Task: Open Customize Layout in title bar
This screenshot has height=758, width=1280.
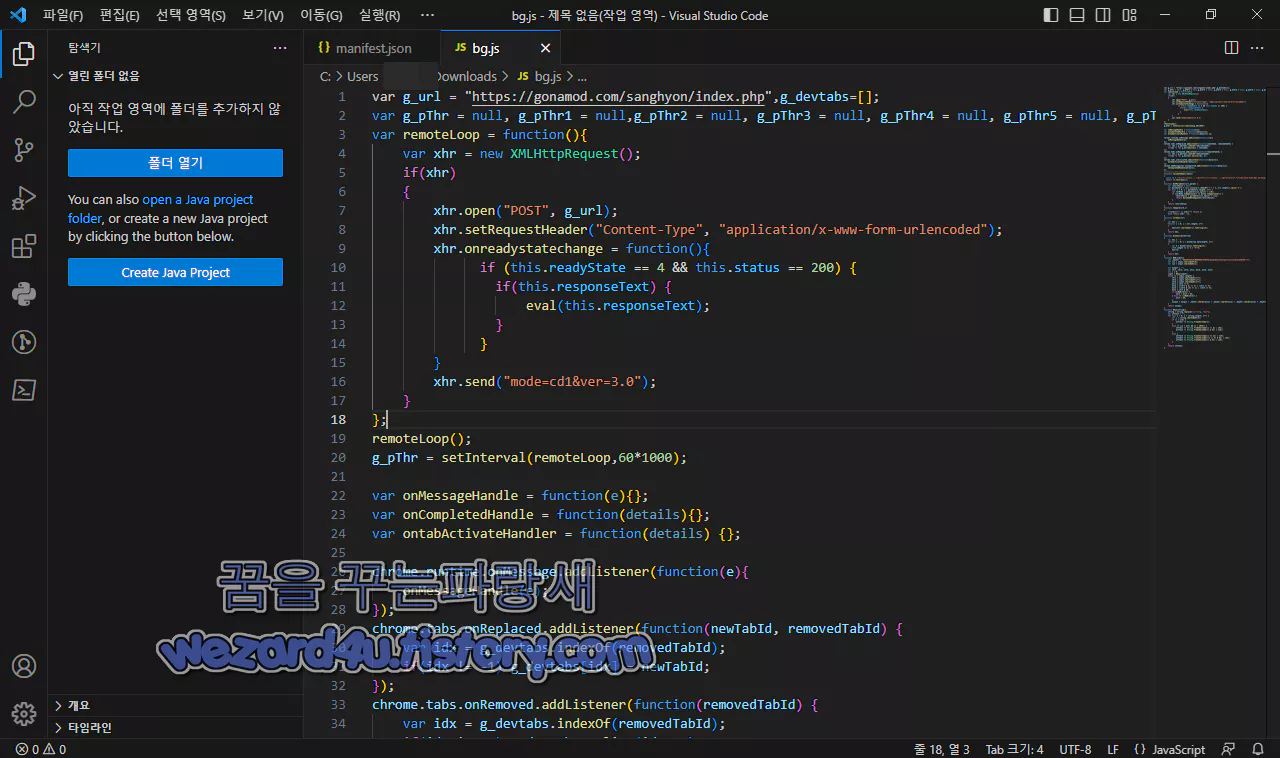Action: (x=1128, y=15)
